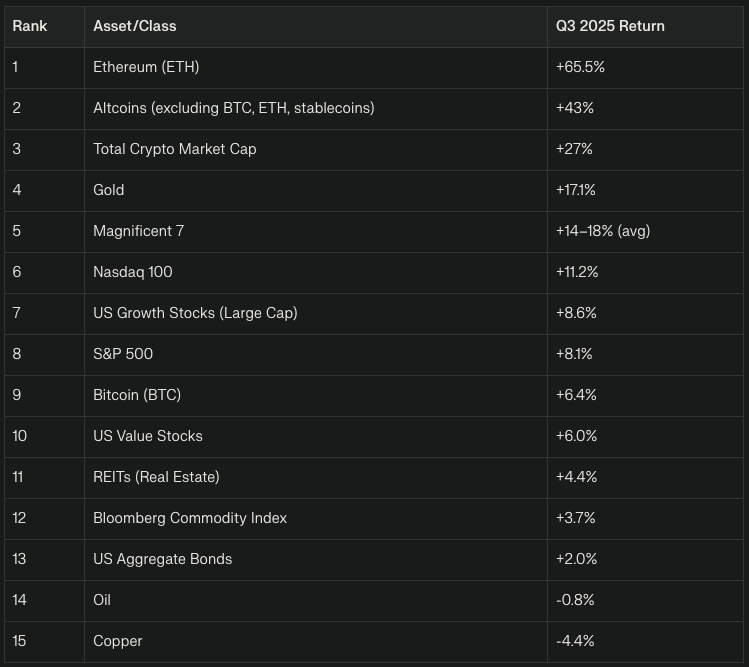Click the Q3 2025 Return header
This screenshot has width=749, height=667.
[x=610, y=26]
